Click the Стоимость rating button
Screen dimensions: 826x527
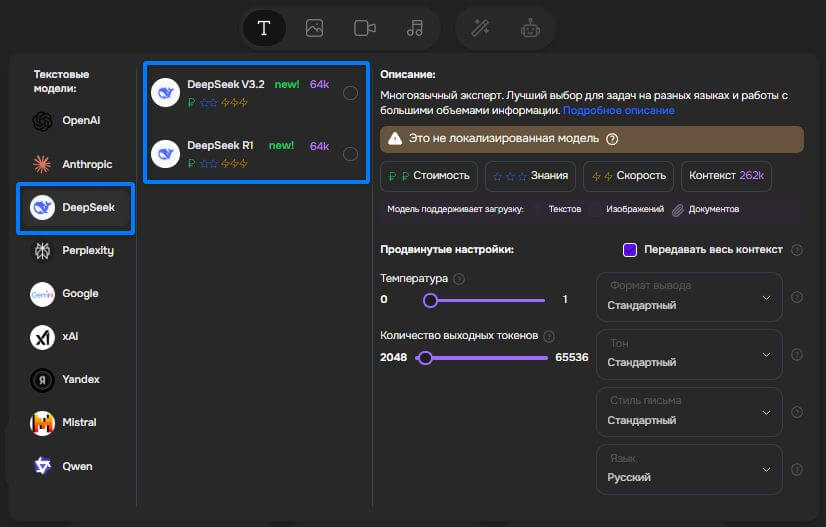(x=429, y=176)
